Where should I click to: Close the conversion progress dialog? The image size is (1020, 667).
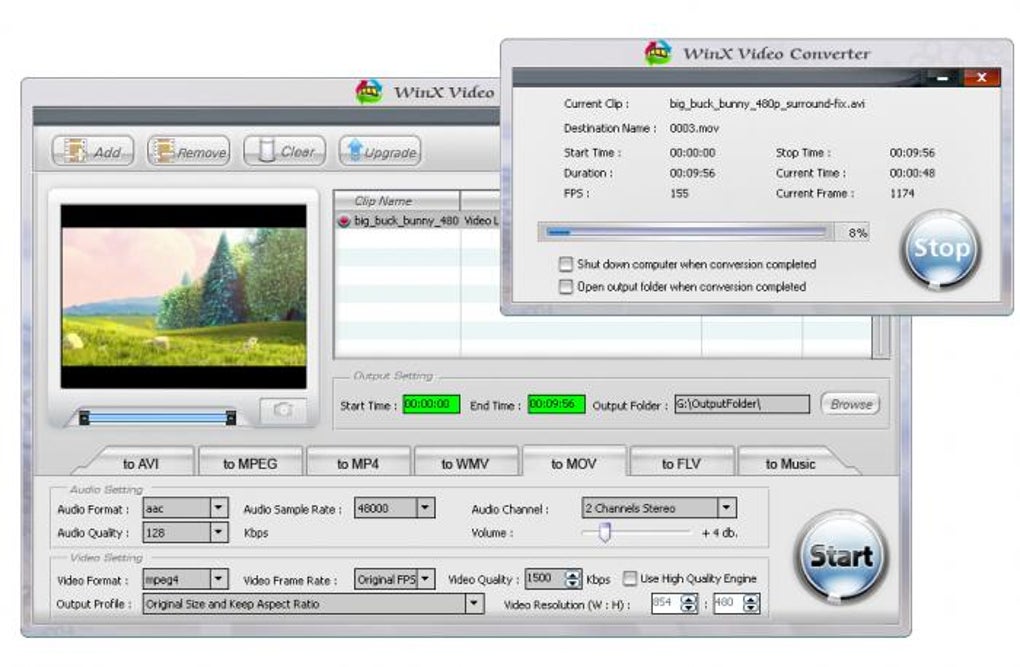[x=982, y=77]
